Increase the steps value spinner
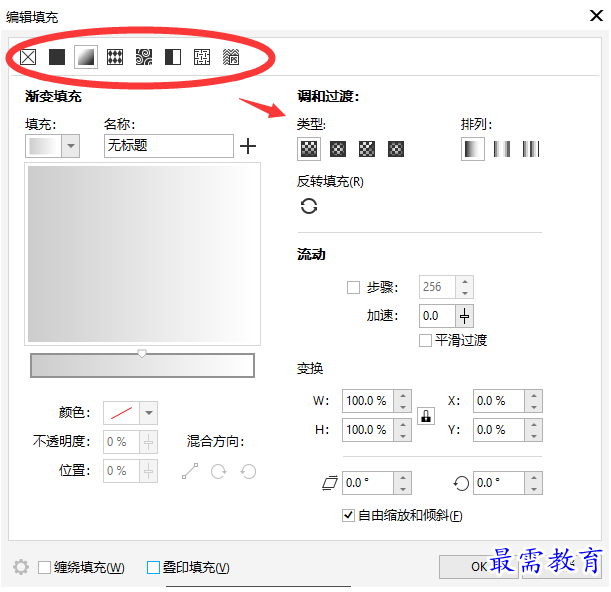Image resolution: width=611 pixels, height=592 pixels. coord(465,282)
